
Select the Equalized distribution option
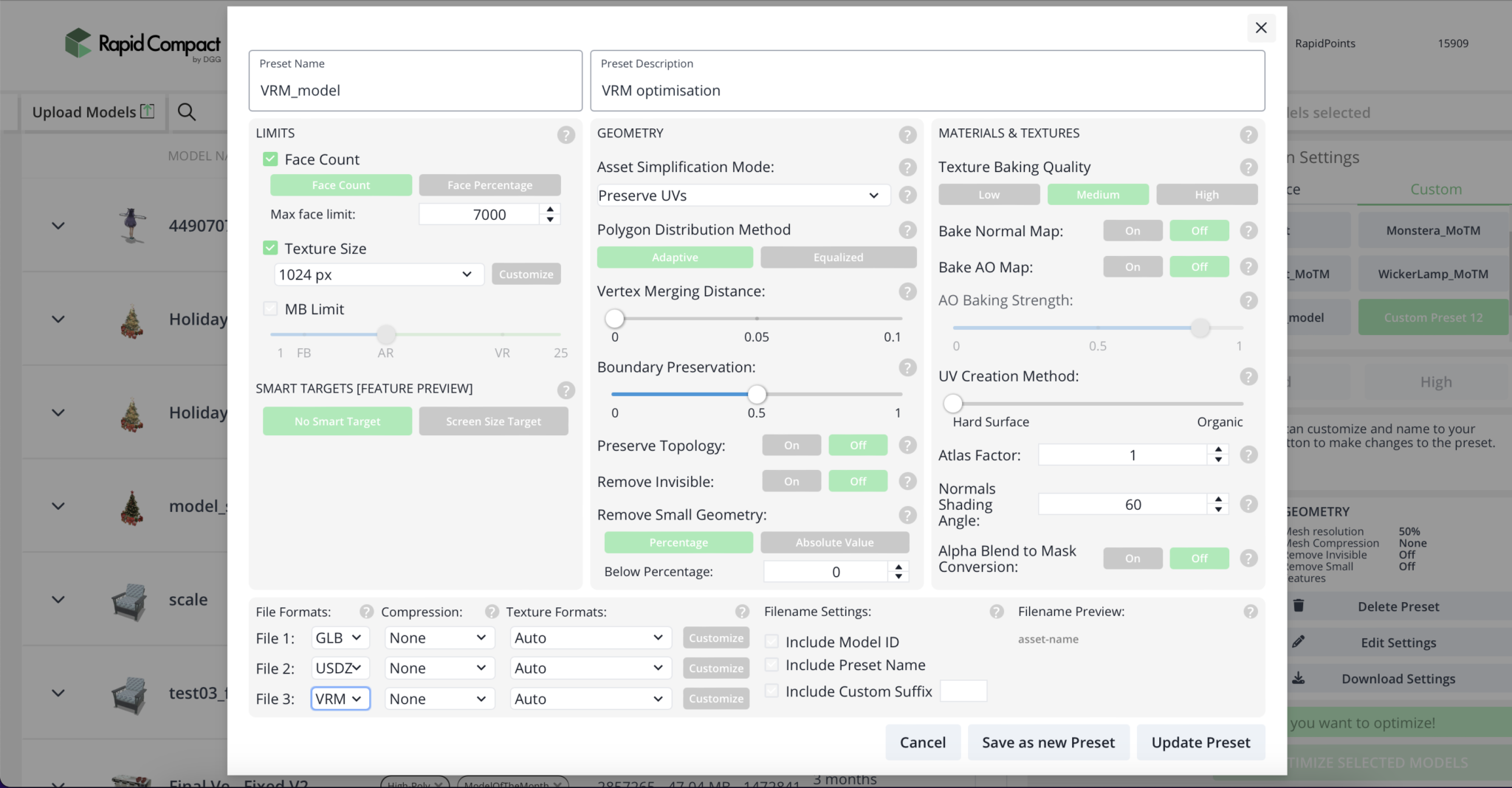click(x=838, y=257)
